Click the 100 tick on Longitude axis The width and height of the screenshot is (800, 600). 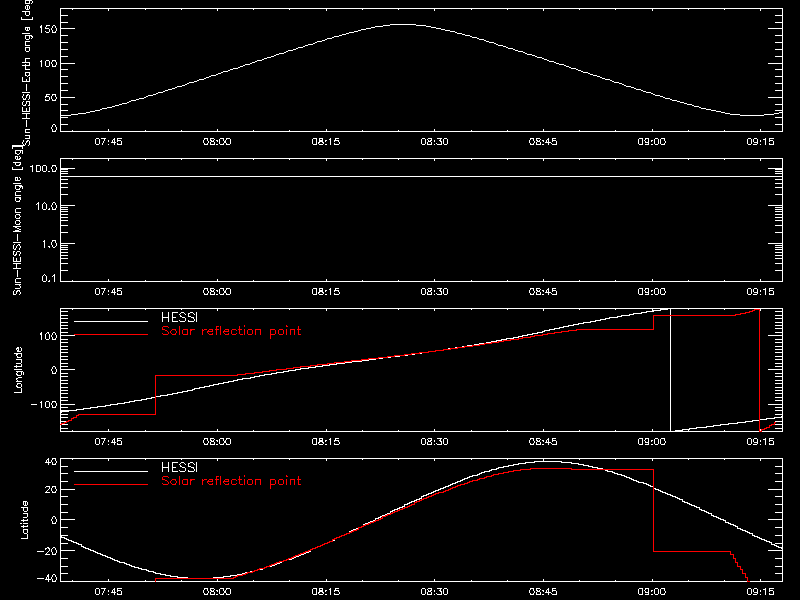50,336
